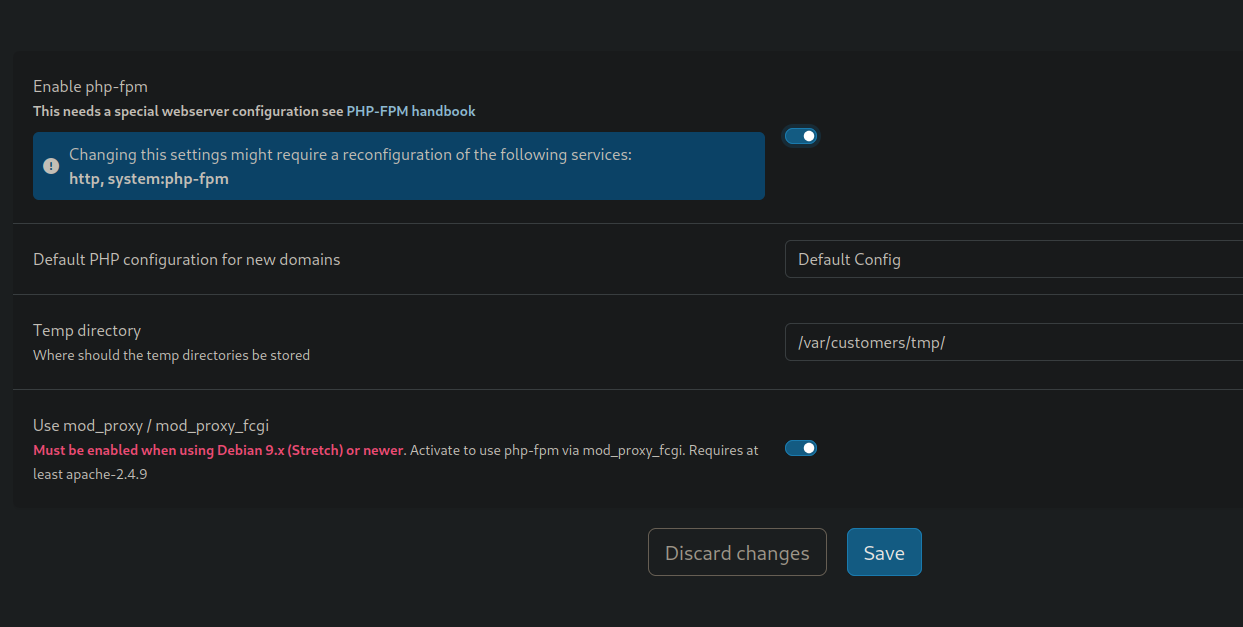Toggle the Enable php-fpm switch
Viewport: 1243px width, 627px height.
[801, 136]
